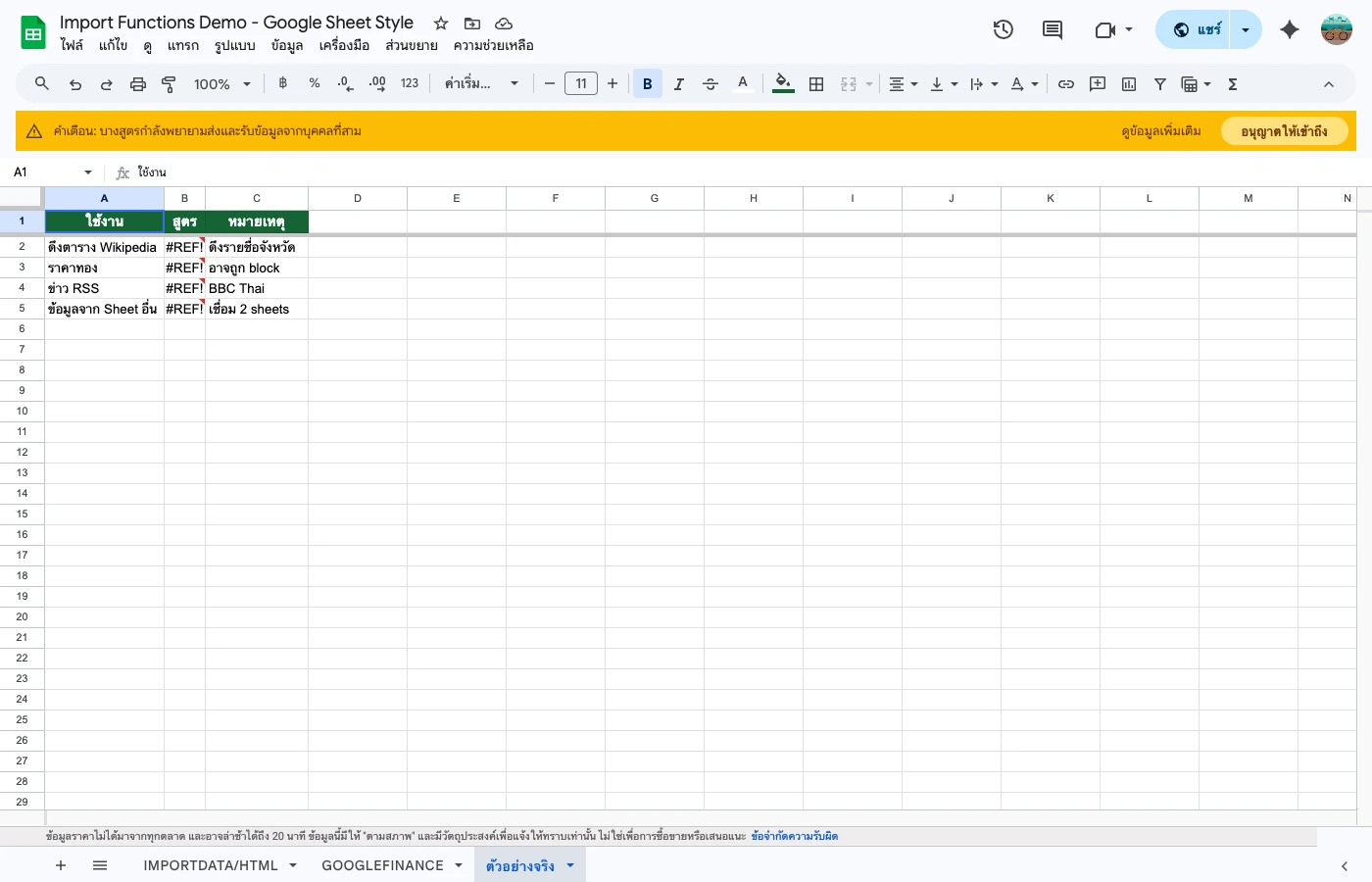Image resolution: width=1372 pixels, height=882 pixels.
Task: Open the Functions (Σ) menu icon
Action: [1232, 83]
